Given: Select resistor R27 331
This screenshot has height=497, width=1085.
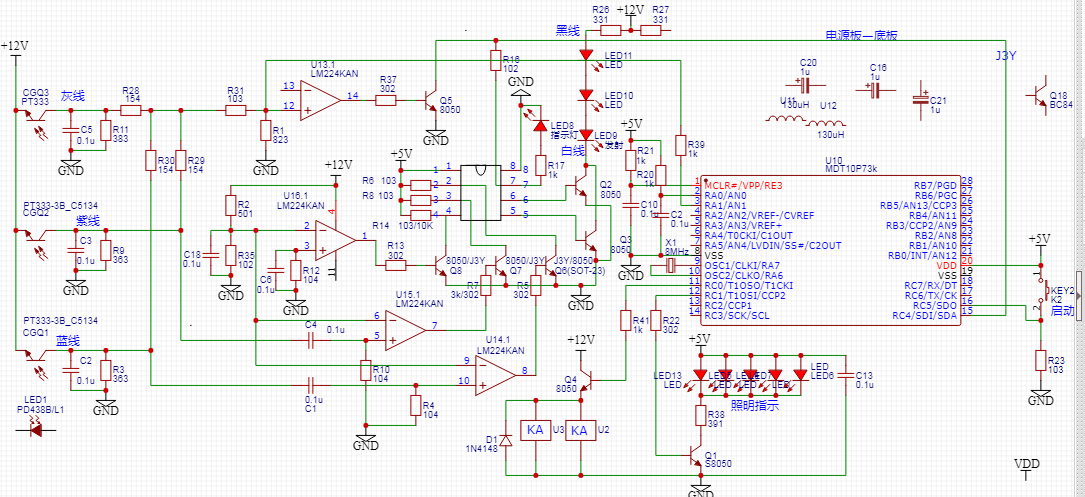Looking at the screenshot, I should click(x=651, y=30).
